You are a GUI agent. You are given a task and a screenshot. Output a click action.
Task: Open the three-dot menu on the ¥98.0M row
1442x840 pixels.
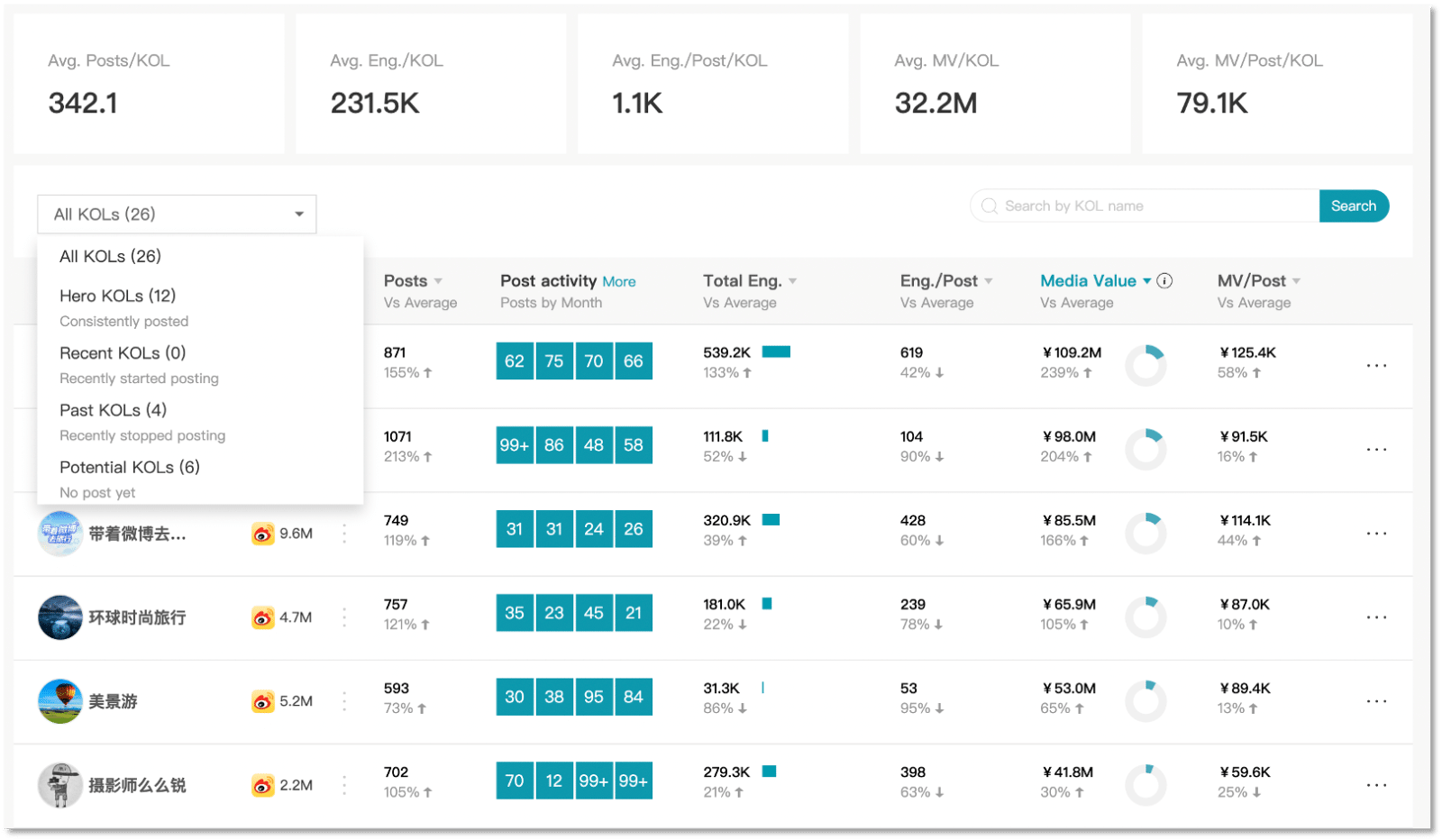coord(1375,450)
